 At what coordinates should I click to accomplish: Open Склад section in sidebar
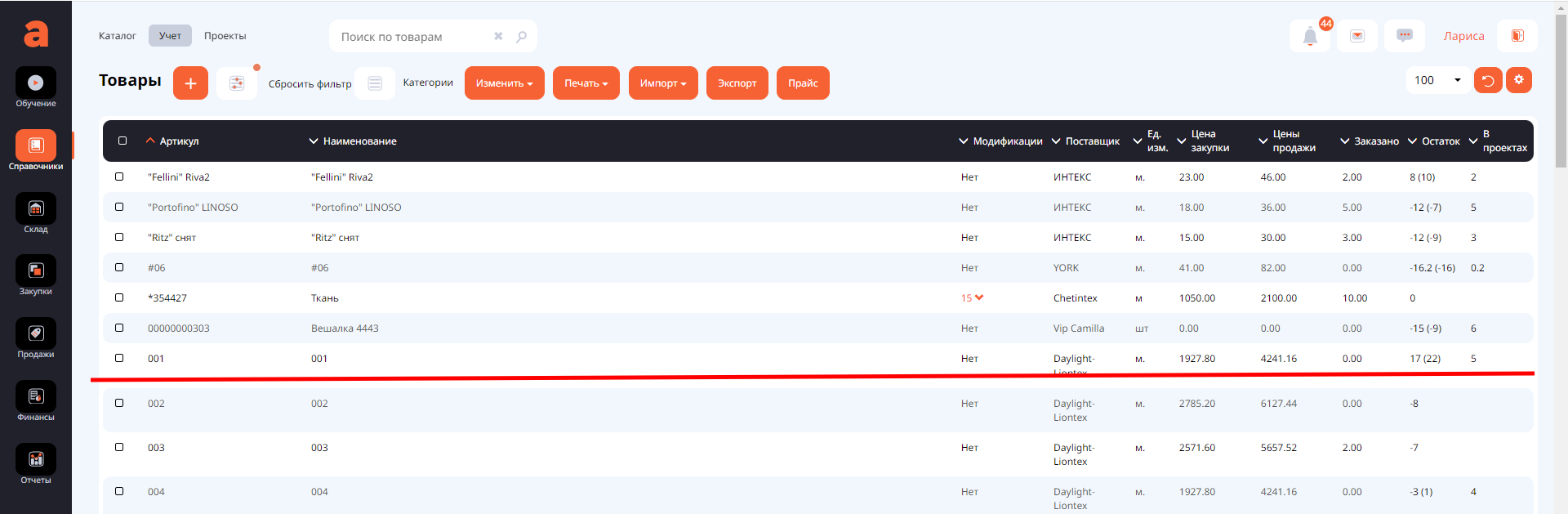(x=36, y=214)
